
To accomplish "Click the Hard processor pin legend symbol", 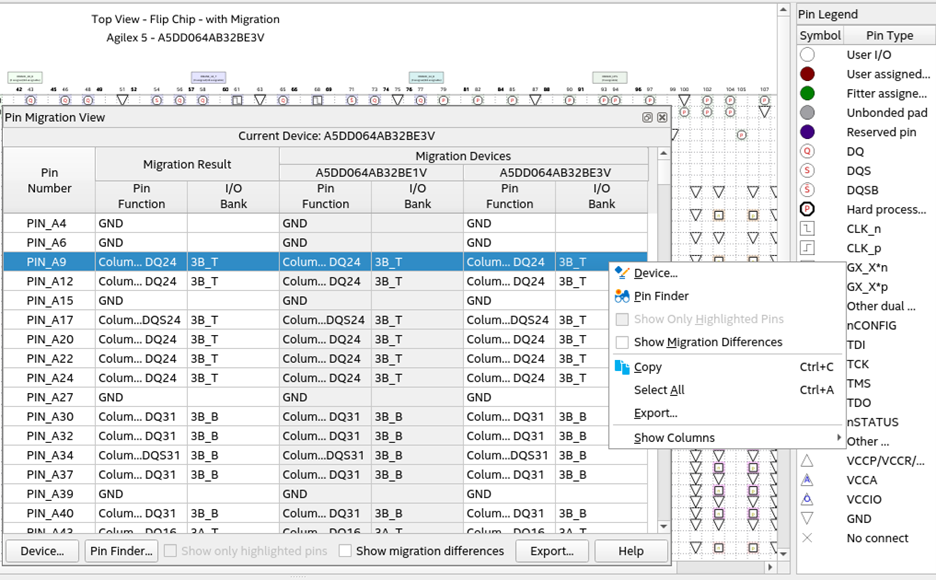I will coord(807,210).
